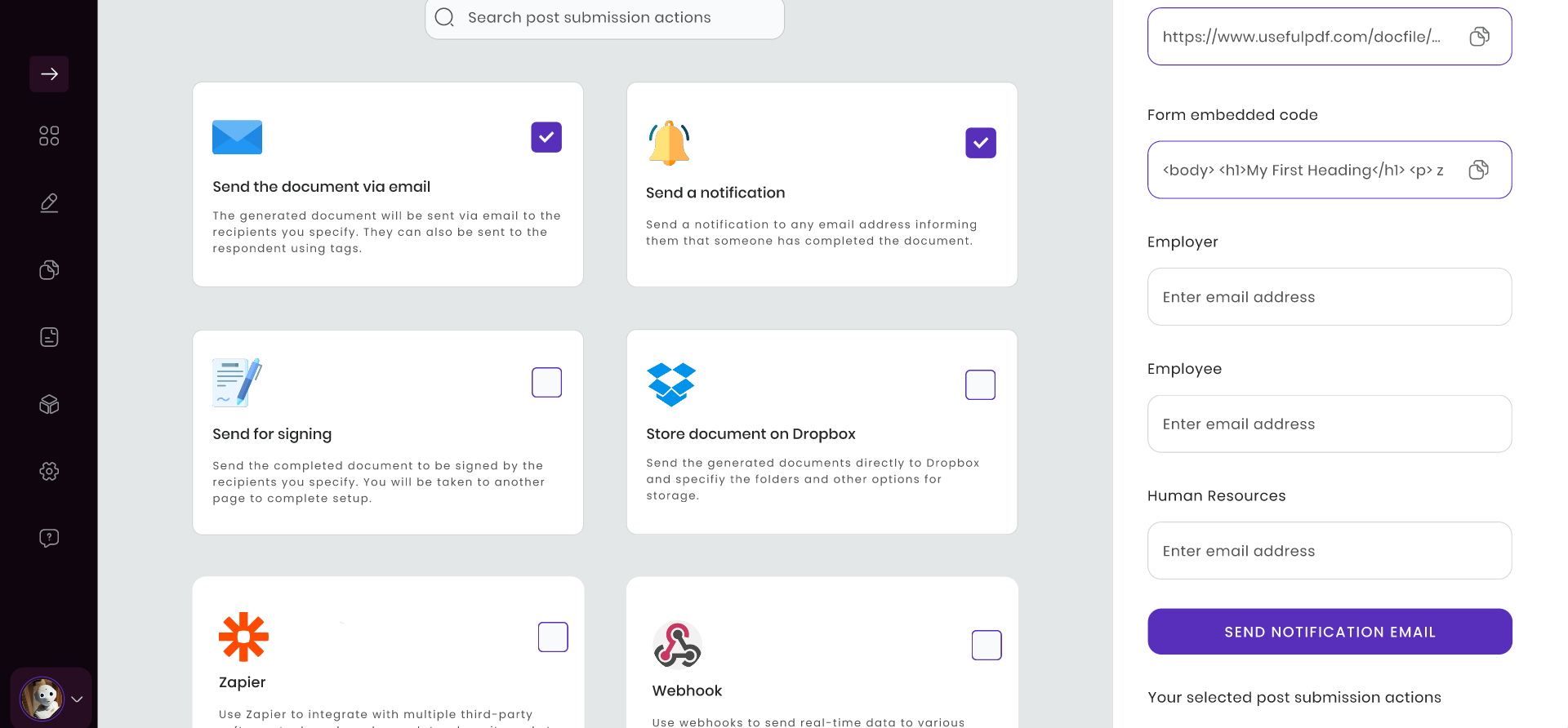Open the file page icon in sidebar
Image resolution: width=1568 pixels, height=728 pixels.
(48, 336)
